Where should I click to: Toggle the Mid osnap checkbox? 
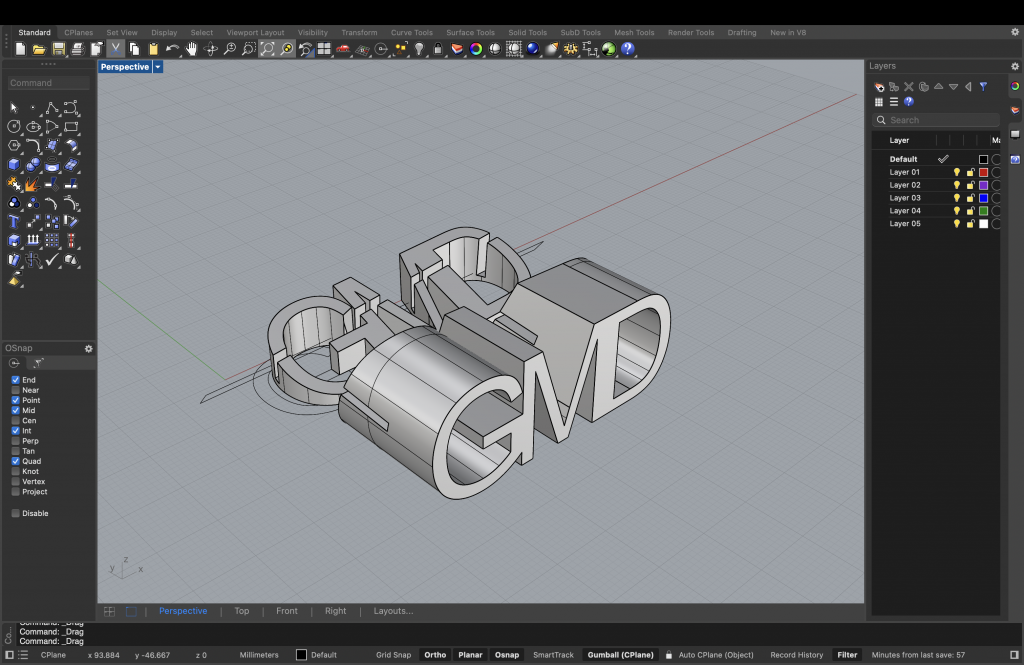[16, 410]
